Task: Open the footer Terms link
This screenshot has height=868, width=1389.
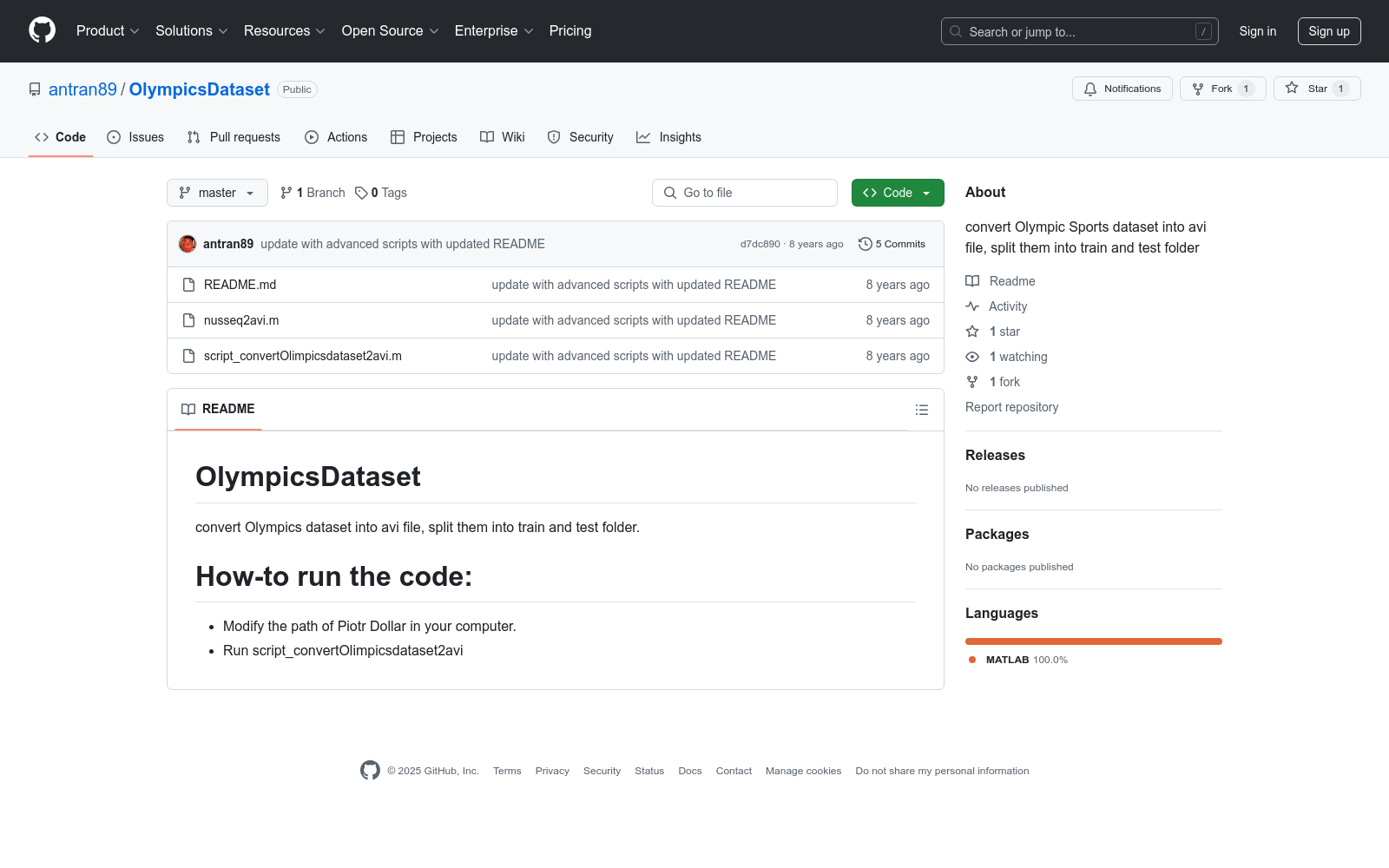Action: 507,771
